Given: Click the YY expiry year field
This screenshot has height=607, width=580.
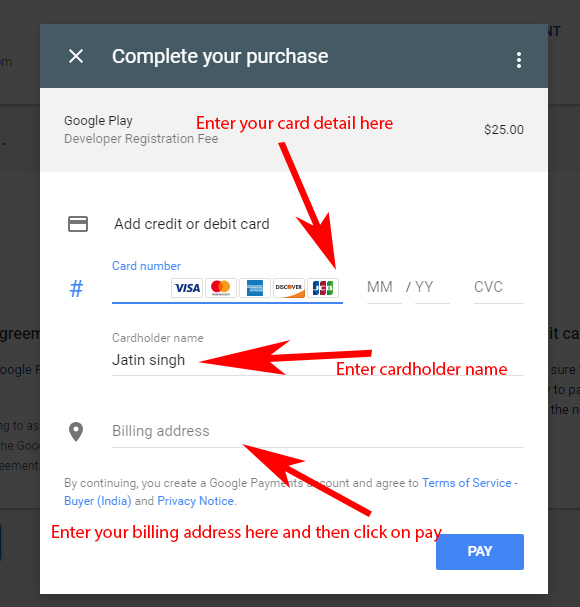Looking at the screenshot, I should coord(432,288).
